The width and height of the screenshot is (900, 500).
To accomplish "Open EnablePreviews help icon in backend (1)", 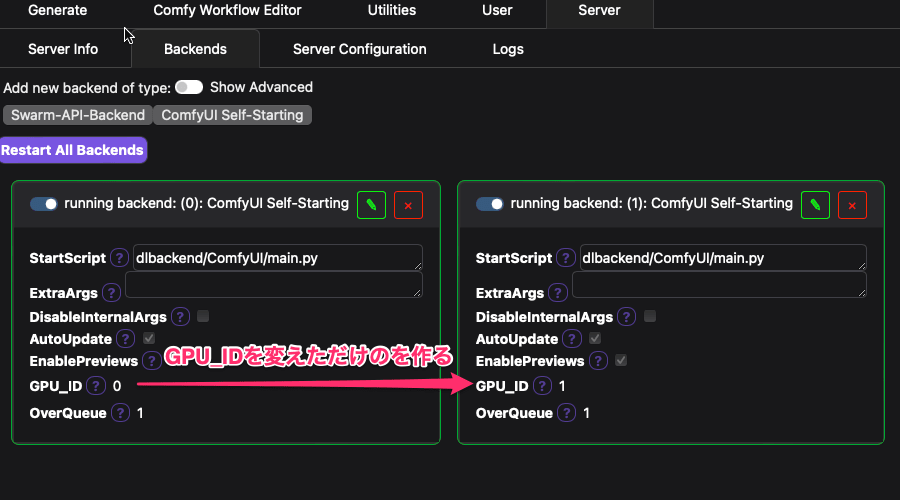I will click(x=598, y=361).
